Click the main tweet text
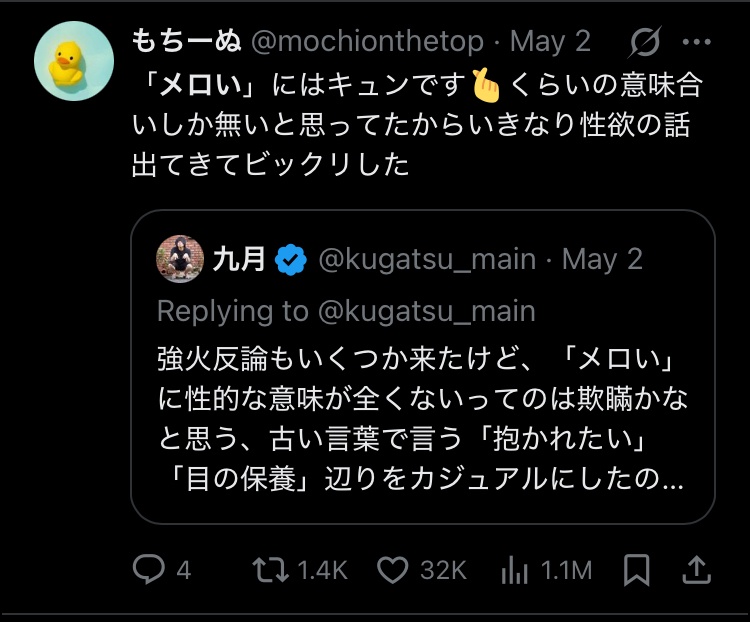 [x=415, y=125]
